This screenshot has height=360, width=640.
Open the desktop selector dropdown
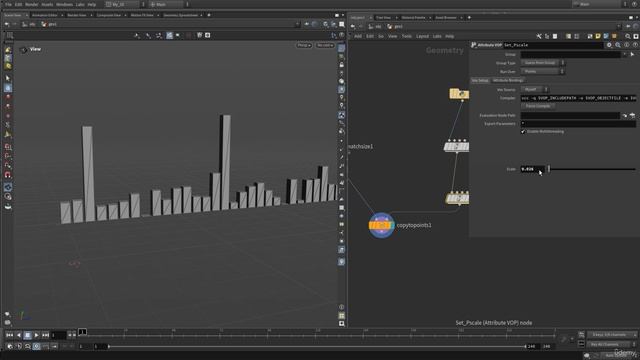[x=125, y=4]
